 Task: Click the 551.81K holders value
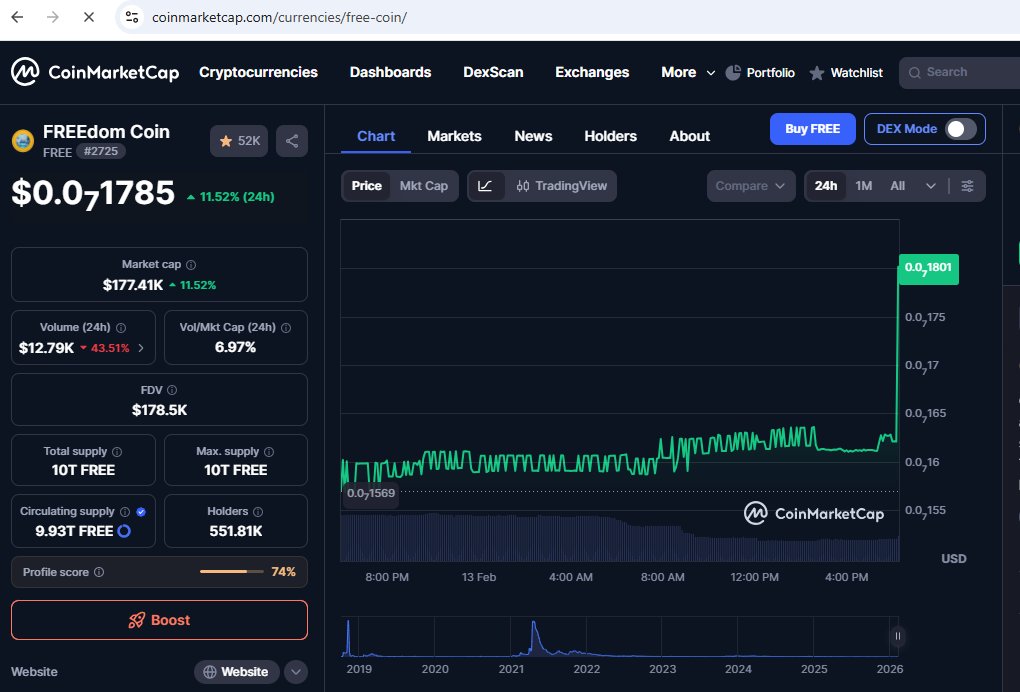point(235,531)
